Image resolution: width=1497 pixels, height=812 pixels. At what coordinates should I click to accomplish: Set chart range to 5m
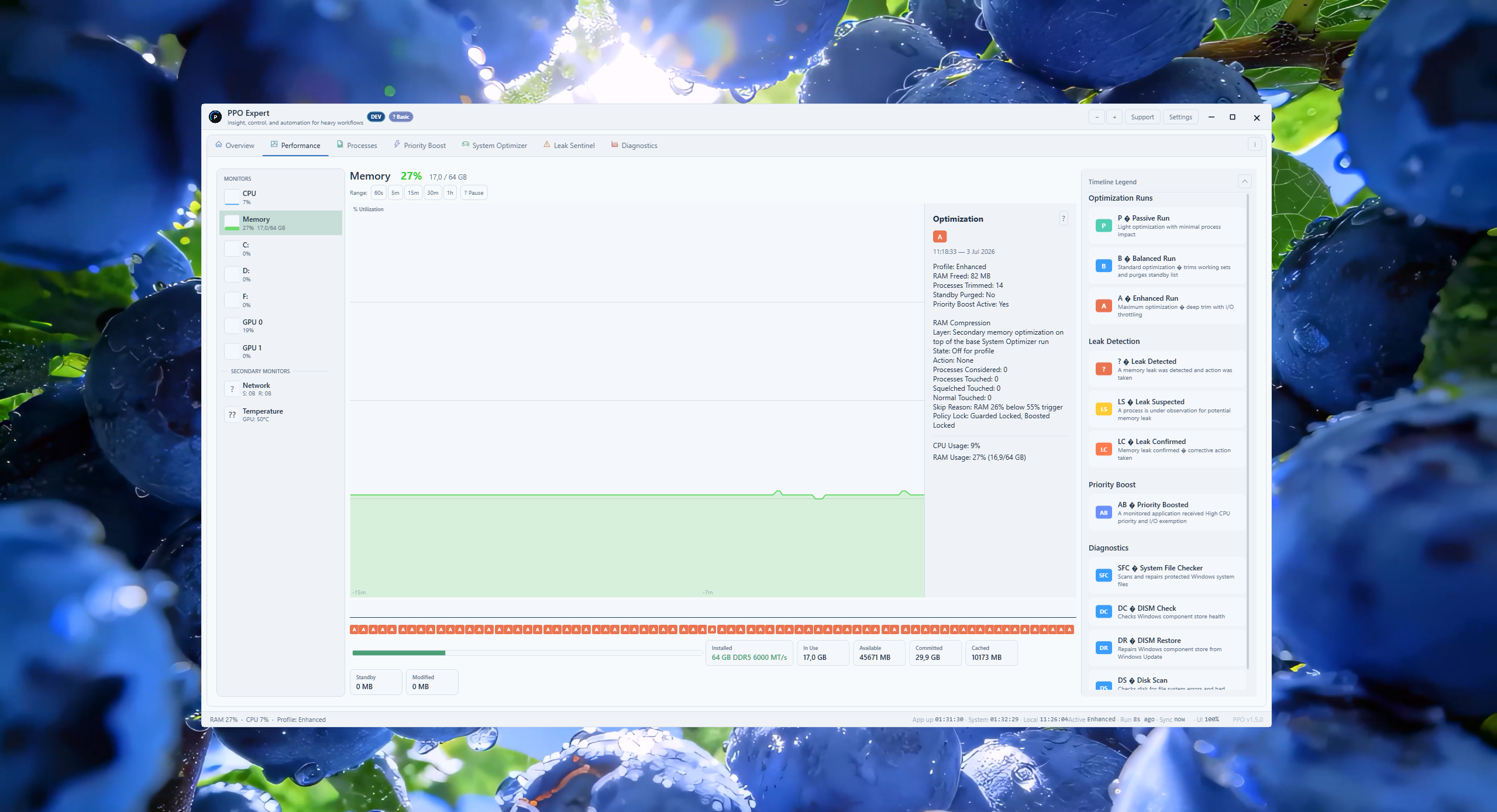(x=395, y=193)
